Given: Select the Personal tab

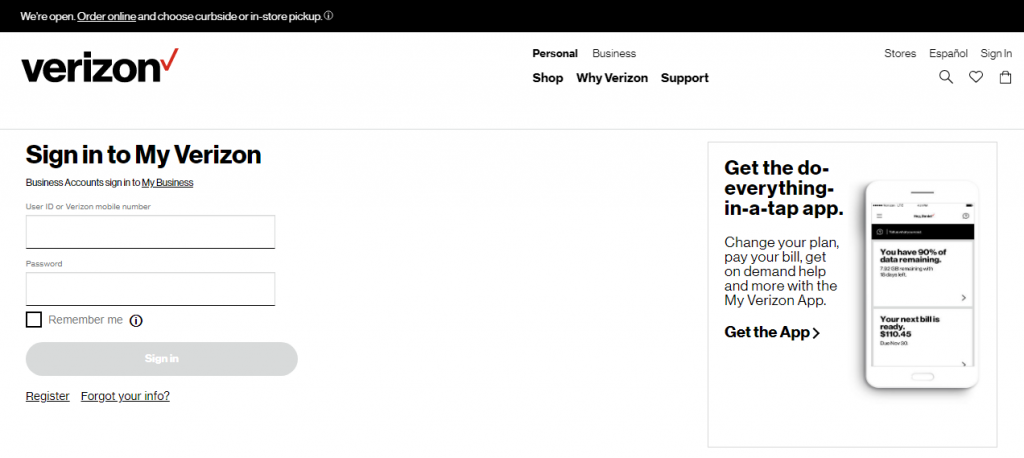Looking at the screenshot, I should [555, 53].
